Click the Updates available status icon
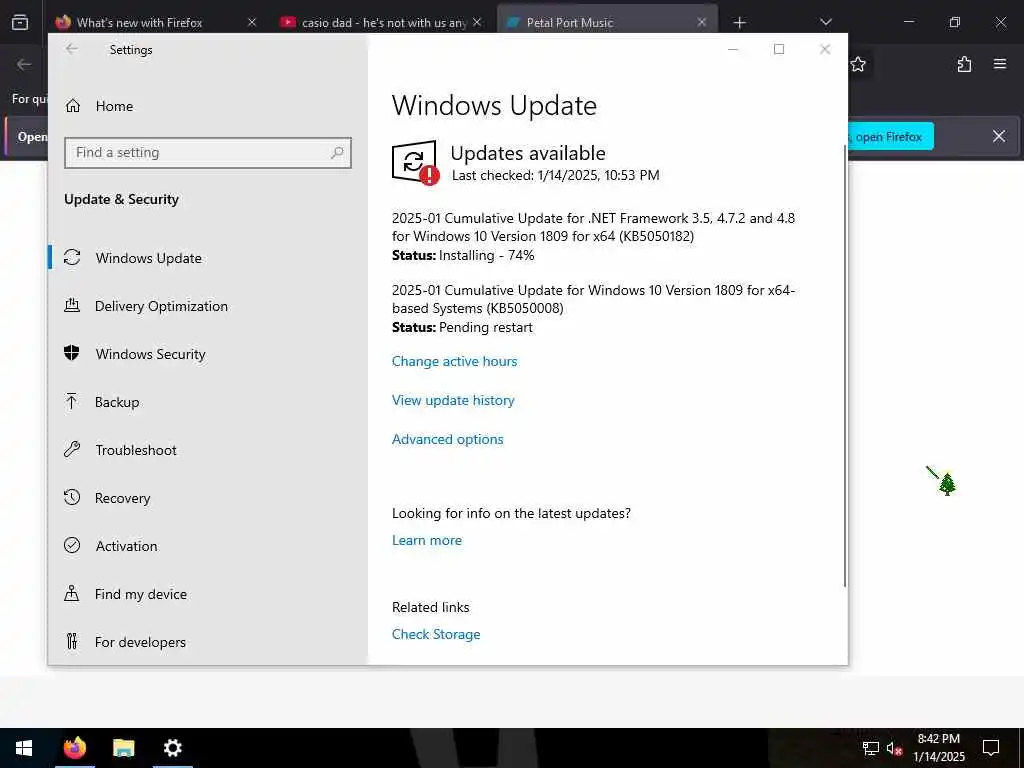Image resolution: width=1024 pixels, height=768 pixels. click(415, 163)
